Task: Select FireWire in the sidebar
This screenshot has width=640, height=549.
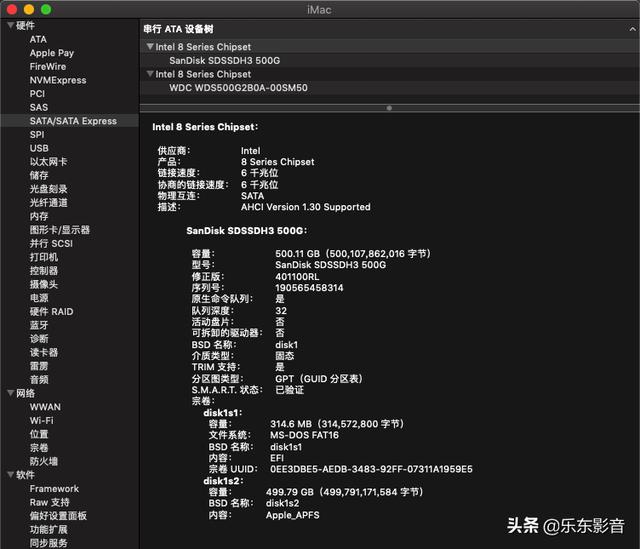Action: point(48,67)
